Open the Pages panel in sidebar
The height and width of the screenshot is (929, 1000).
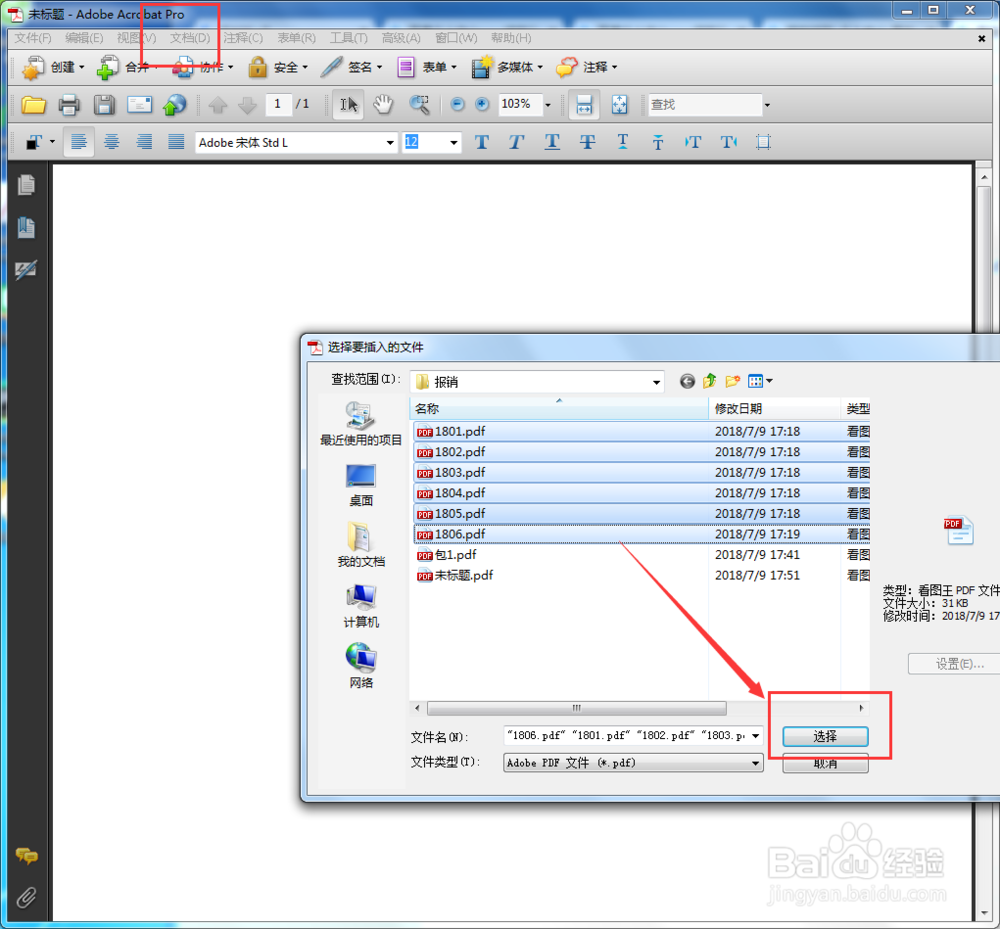point(26,186)
